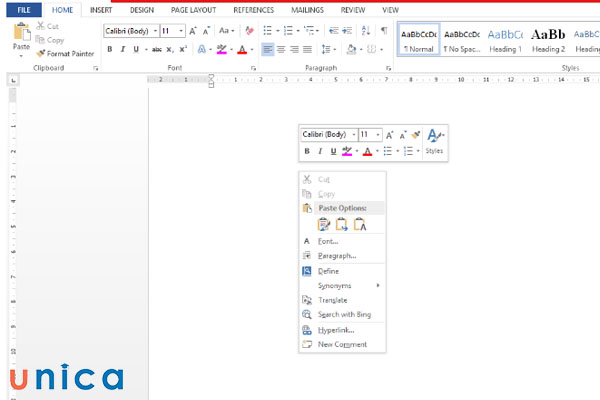Apply bullet list from the ribbon

point(269,31)
